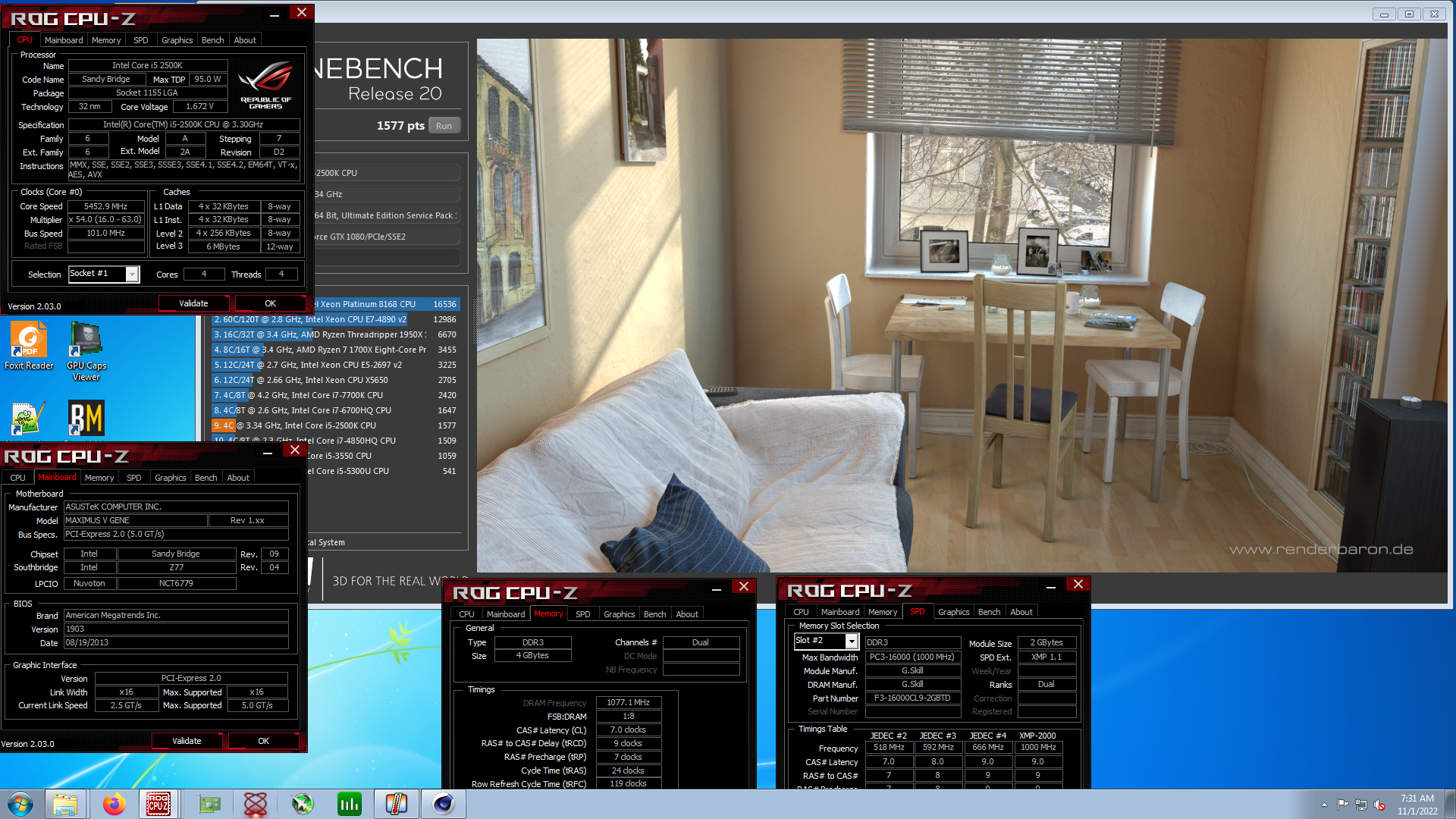Open the Windows Start menu orb

pyautogui.click(x=20, y=804)
